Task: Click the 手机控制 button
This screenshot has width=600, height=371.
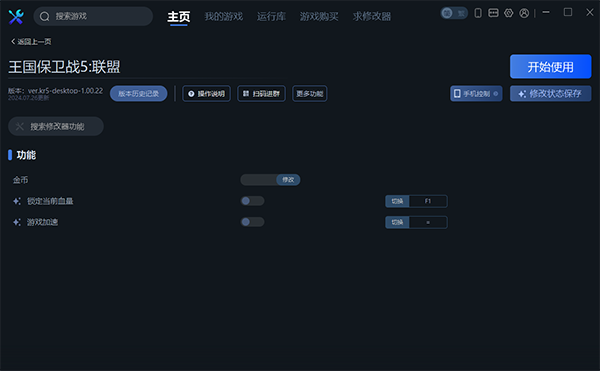Action: (x=476, y=94)
